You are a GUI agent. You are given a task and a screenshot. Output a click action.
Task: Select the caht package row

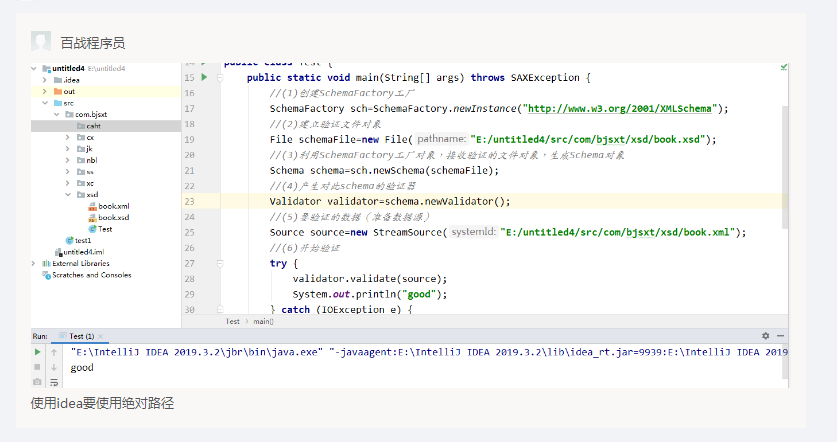click(x=106, y=126)
